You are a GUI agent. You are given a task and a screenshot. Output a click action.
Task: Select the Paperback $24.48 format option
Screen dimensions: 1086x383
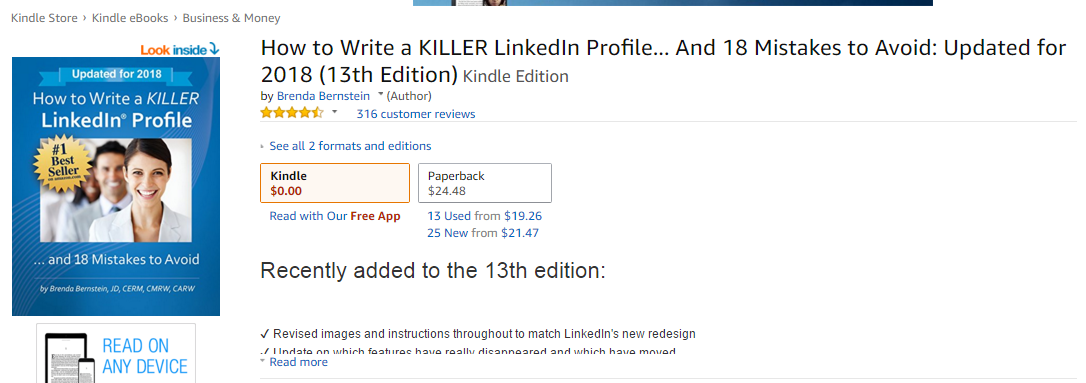485,183
